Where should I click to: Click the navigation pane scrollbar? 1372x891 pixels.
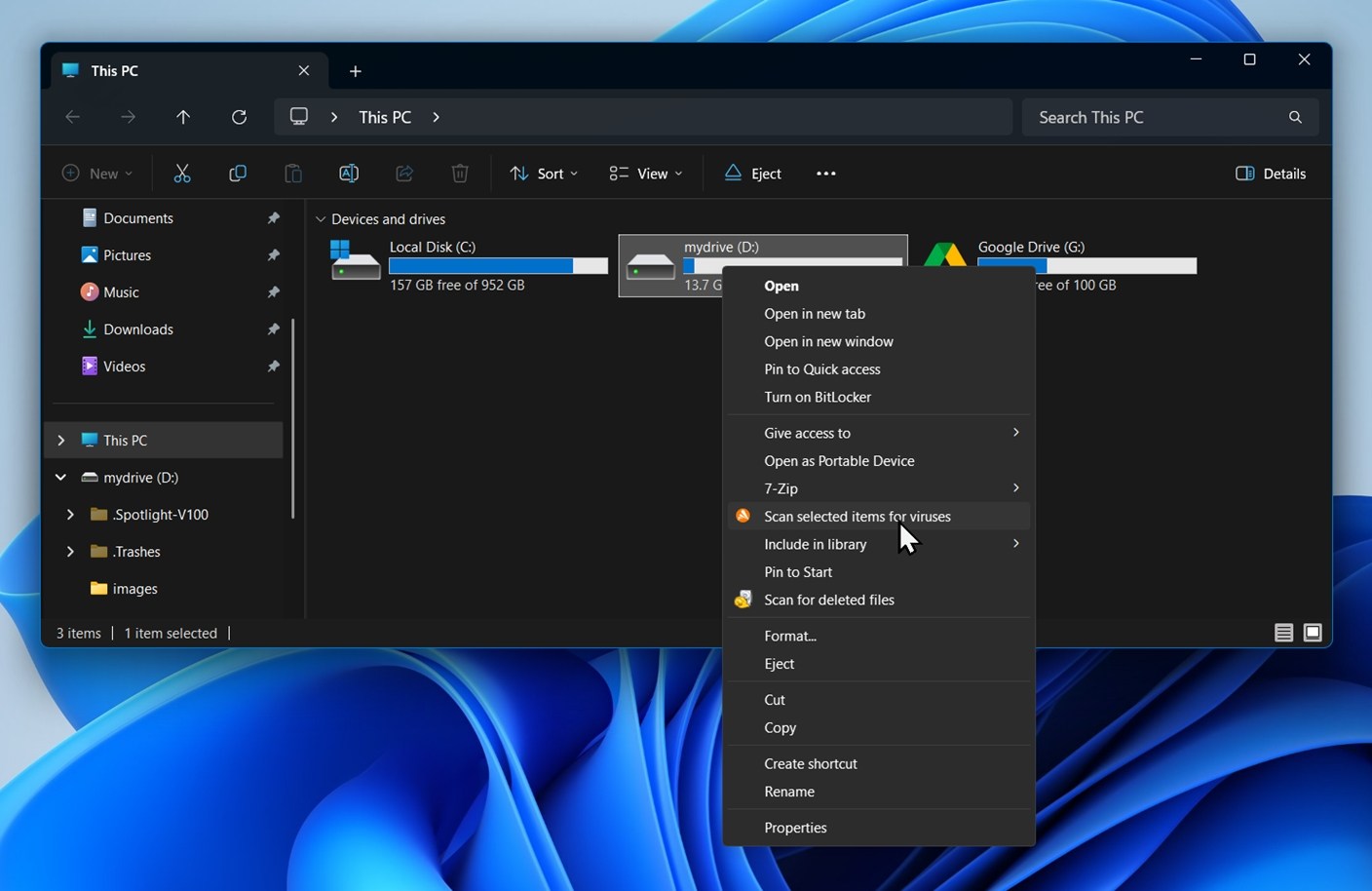(x=292, y=418)
